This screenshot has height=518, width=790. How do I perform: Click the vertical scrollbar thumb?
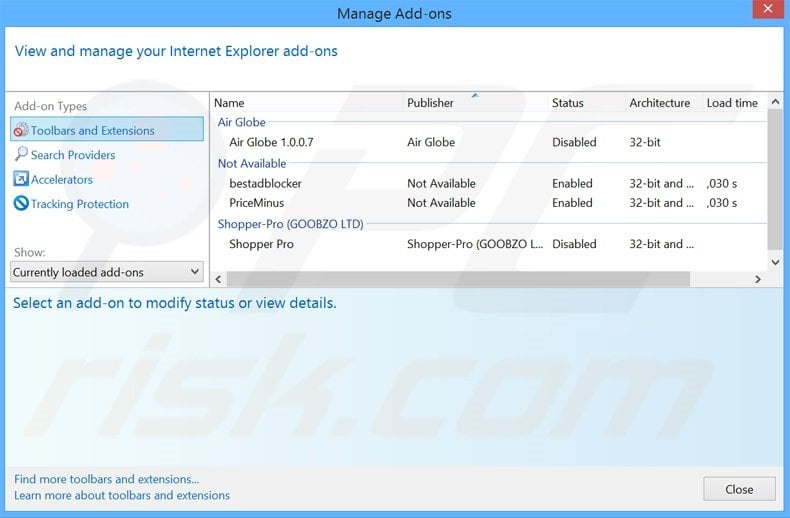tap(775, 179)
